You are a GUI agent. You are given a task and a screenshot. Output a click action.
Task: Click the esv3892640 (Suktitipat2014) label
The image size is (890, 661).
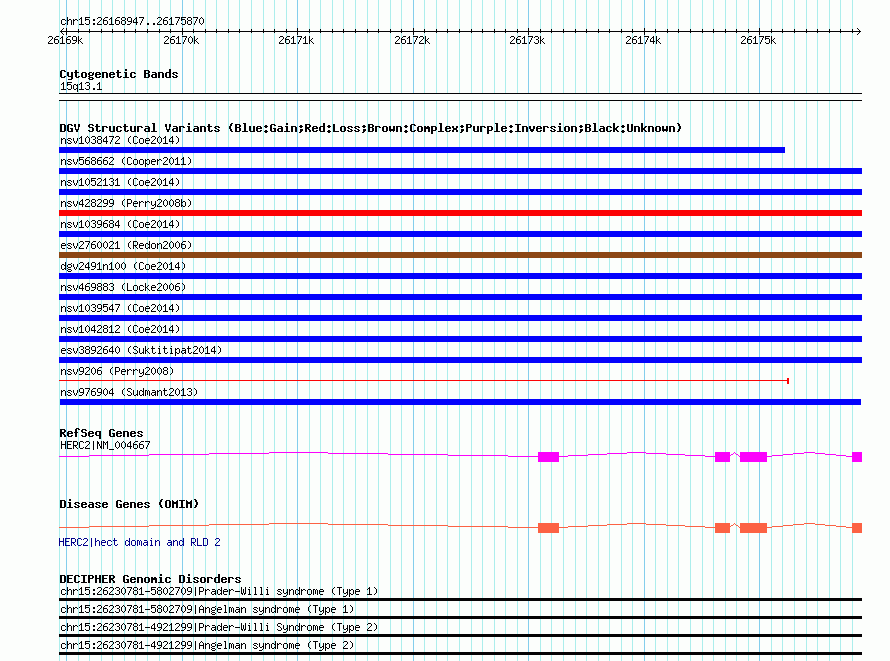tap(141, 350)
